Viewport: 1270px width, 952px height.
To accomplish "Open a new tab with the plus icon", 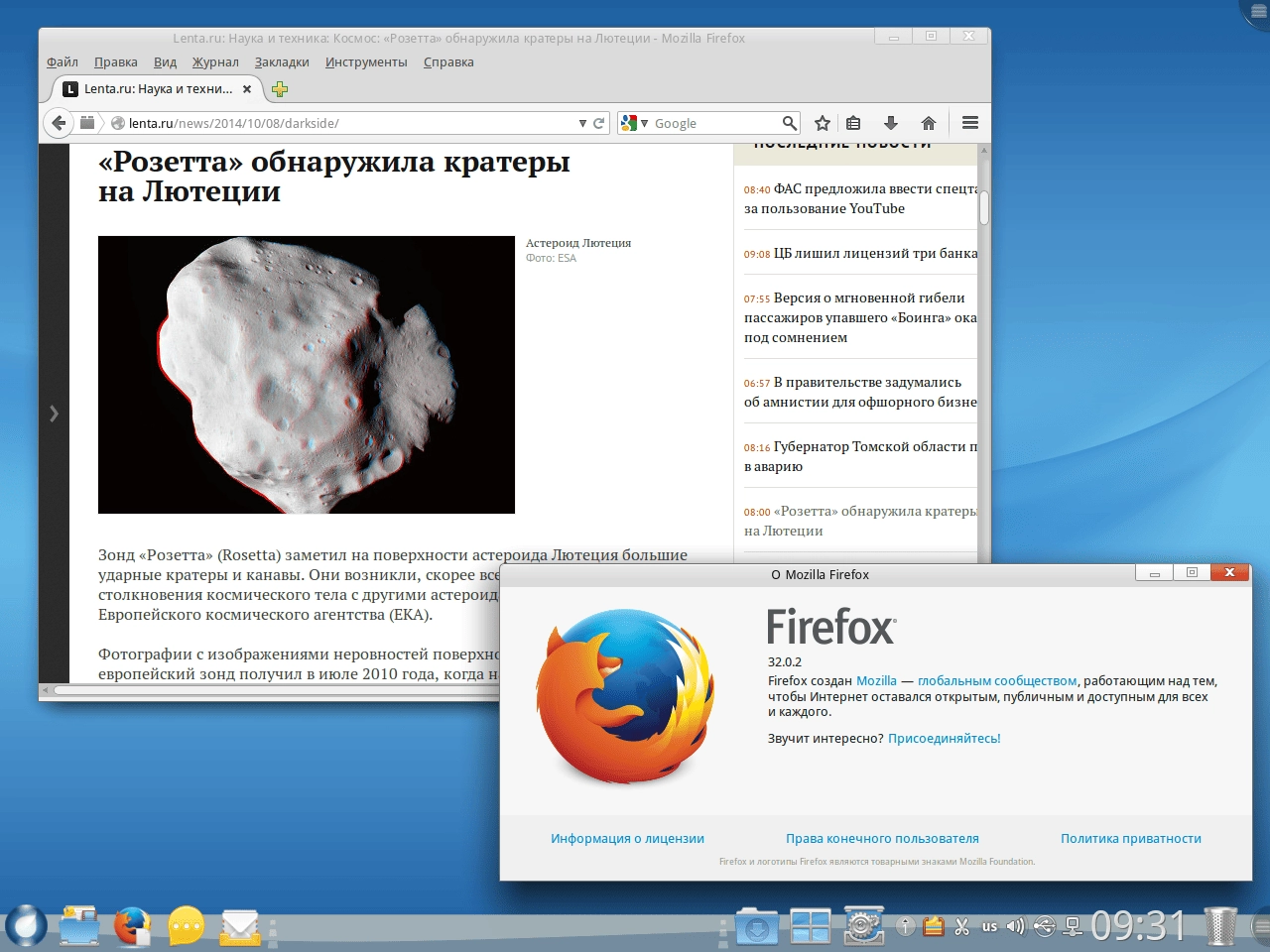I will click(x=280, y=89).
